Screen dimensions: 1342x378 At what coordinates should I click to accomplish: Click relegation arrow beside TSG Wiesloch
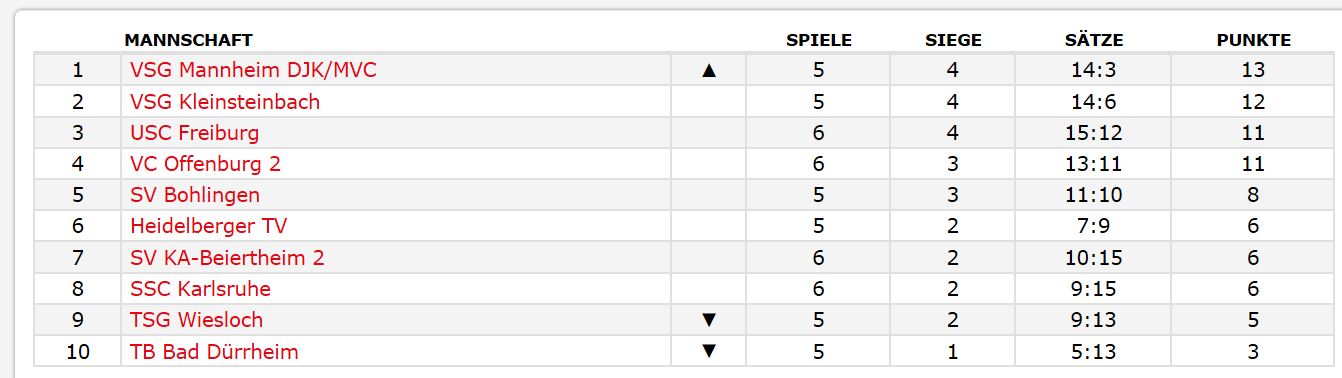[x=709, y=320]
